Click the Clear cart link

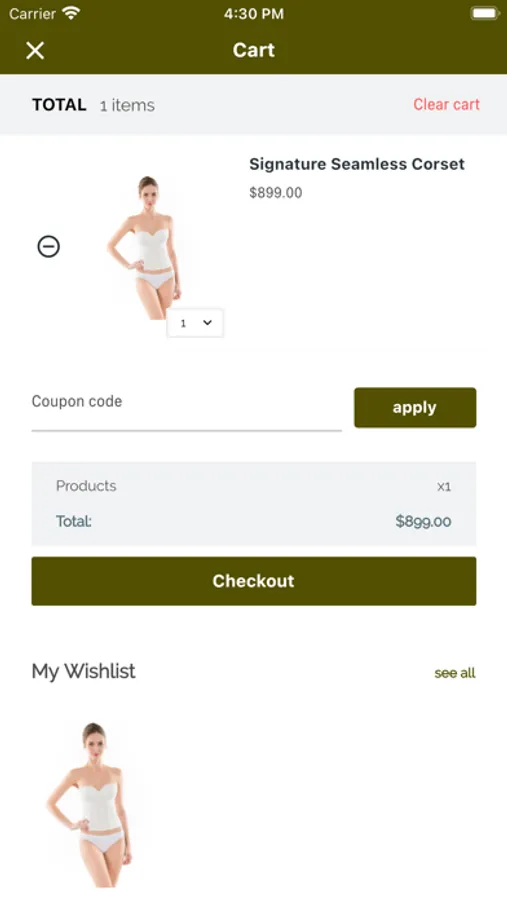(446, 104)
